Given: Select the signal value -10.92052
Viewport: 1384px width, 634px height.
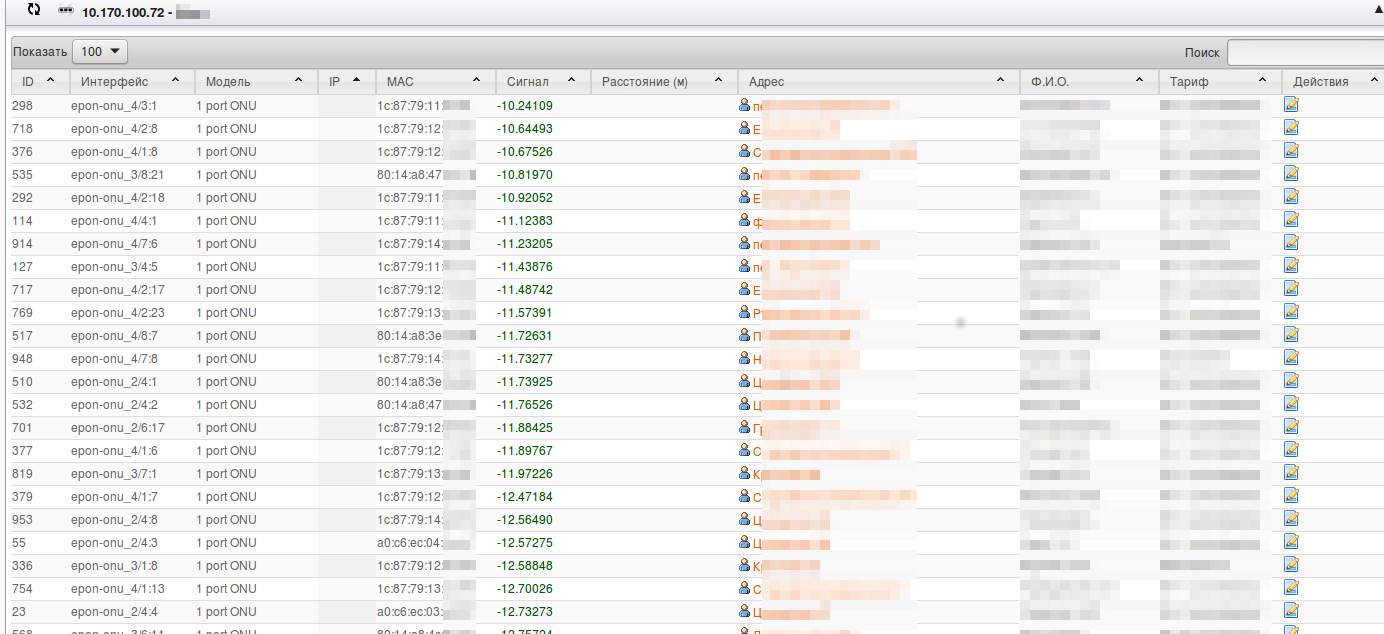Looking at the screenshot, I should click(x=524, y=198).
